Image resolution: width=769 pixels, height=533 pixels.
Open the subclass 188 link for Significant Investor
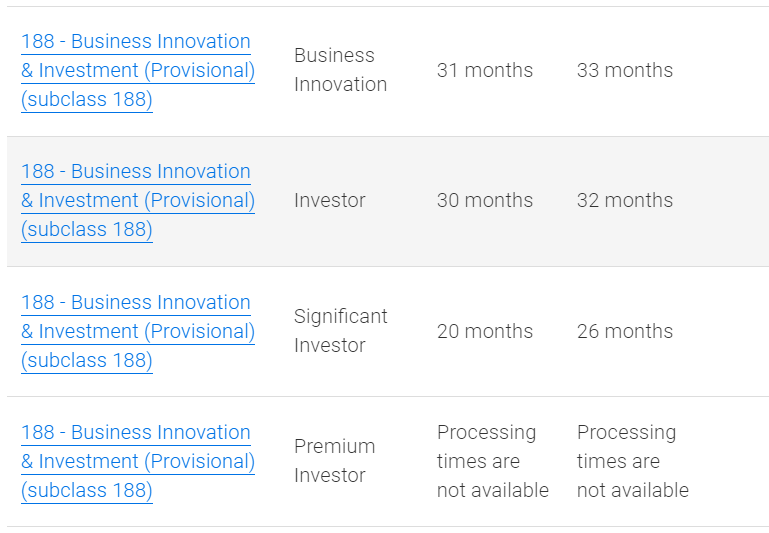(x=137, y=331)
